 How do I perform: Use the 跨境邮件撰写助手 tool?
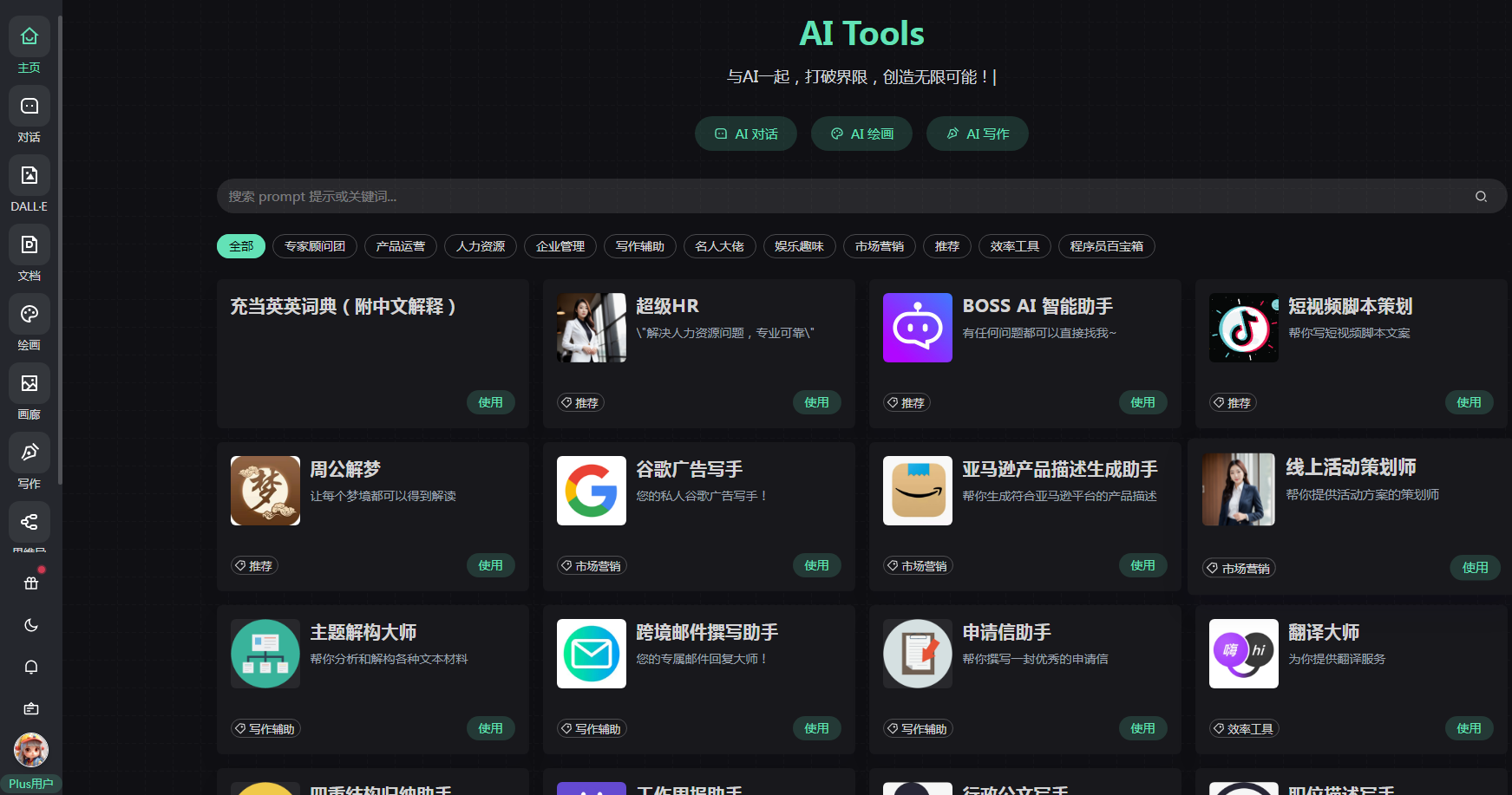click(x=817, y=728)
